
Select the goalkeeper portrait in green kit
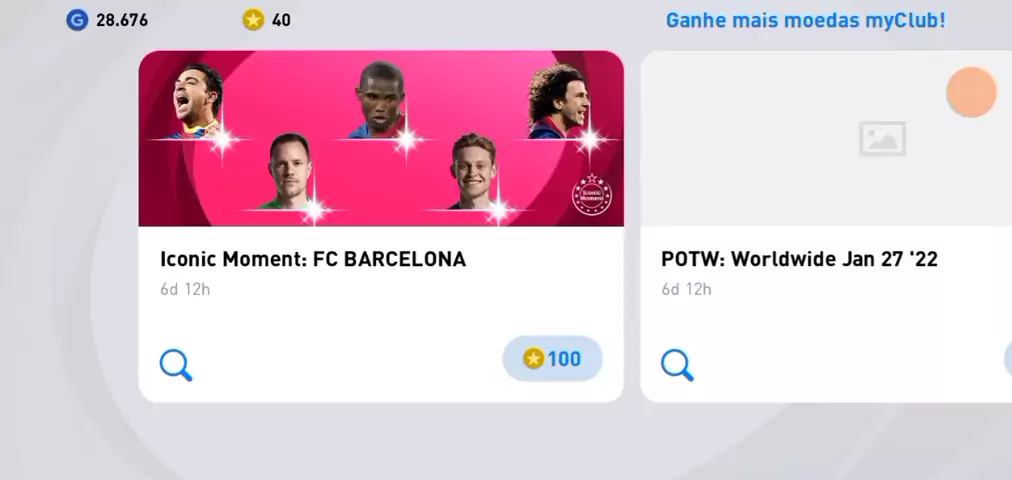288,171
